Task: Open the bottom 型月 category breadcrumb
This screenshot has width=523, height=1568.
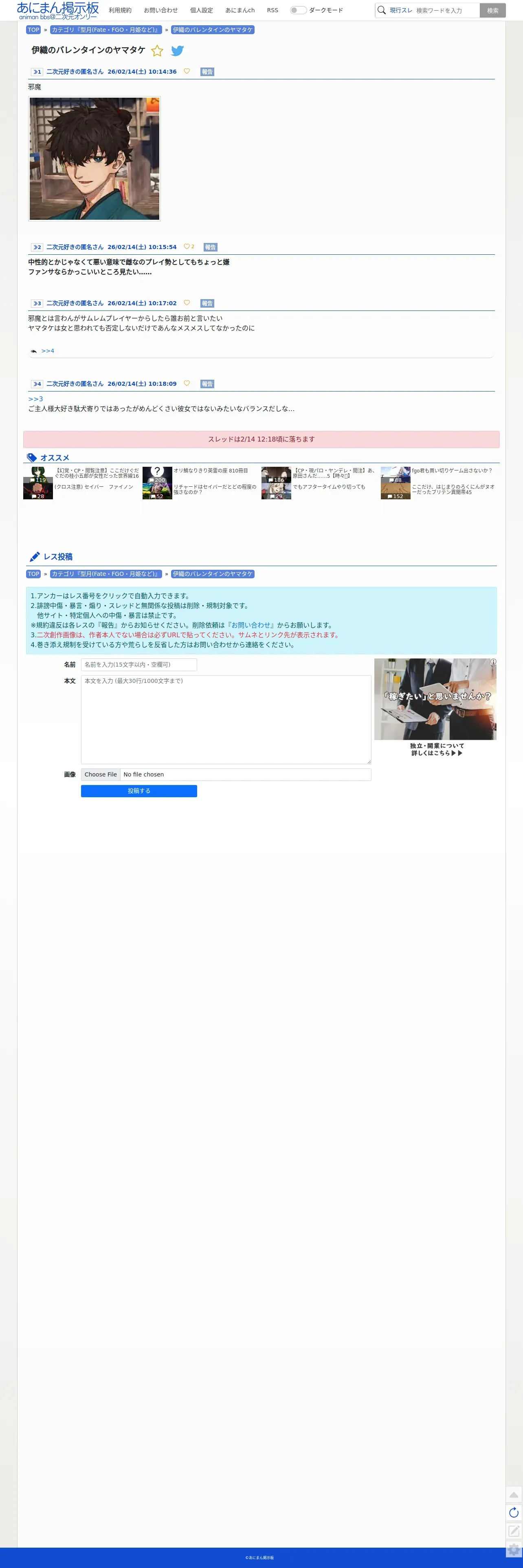Action: [106, 574]
